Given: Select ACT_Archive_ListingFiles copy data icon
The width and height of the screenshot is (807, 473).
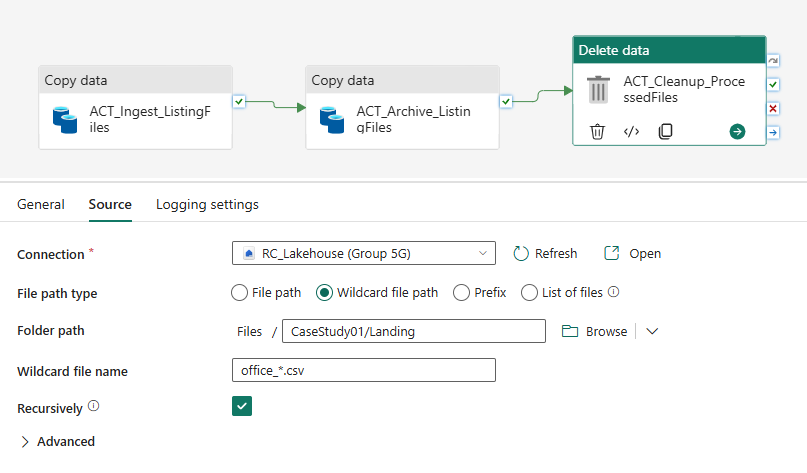Looking at the screenshot, I should point(332,120).
